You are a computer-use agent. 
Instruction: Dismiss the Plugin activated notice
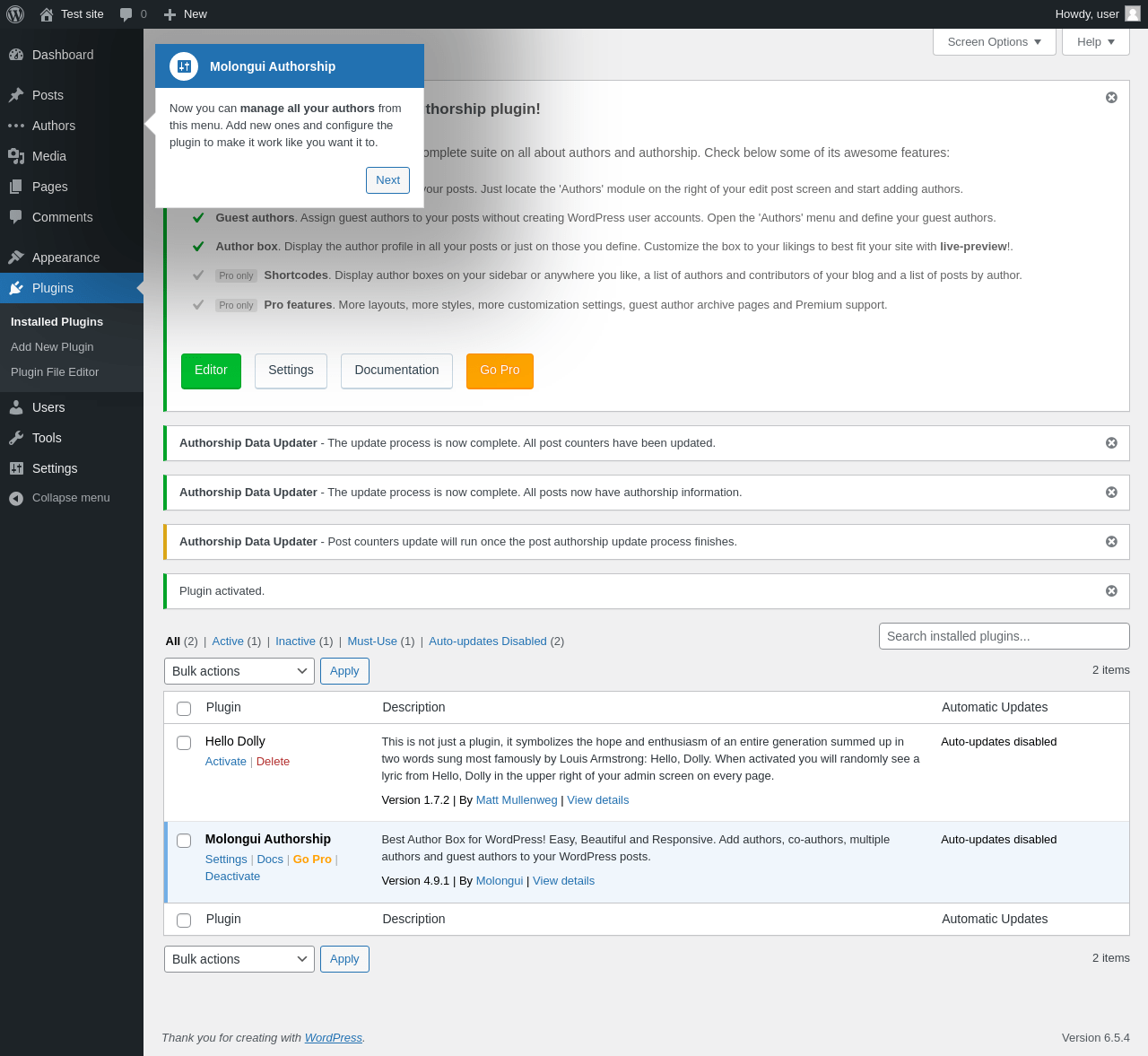pos(1111,591)
